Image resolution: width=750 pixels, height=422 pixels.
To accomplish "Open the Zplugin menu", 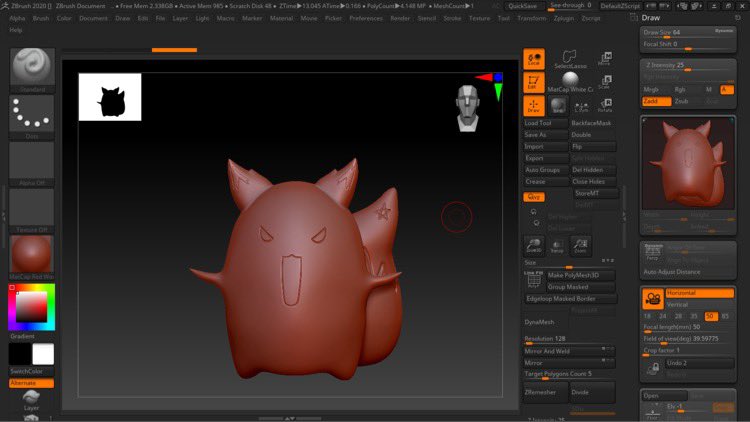I will 563,18.
